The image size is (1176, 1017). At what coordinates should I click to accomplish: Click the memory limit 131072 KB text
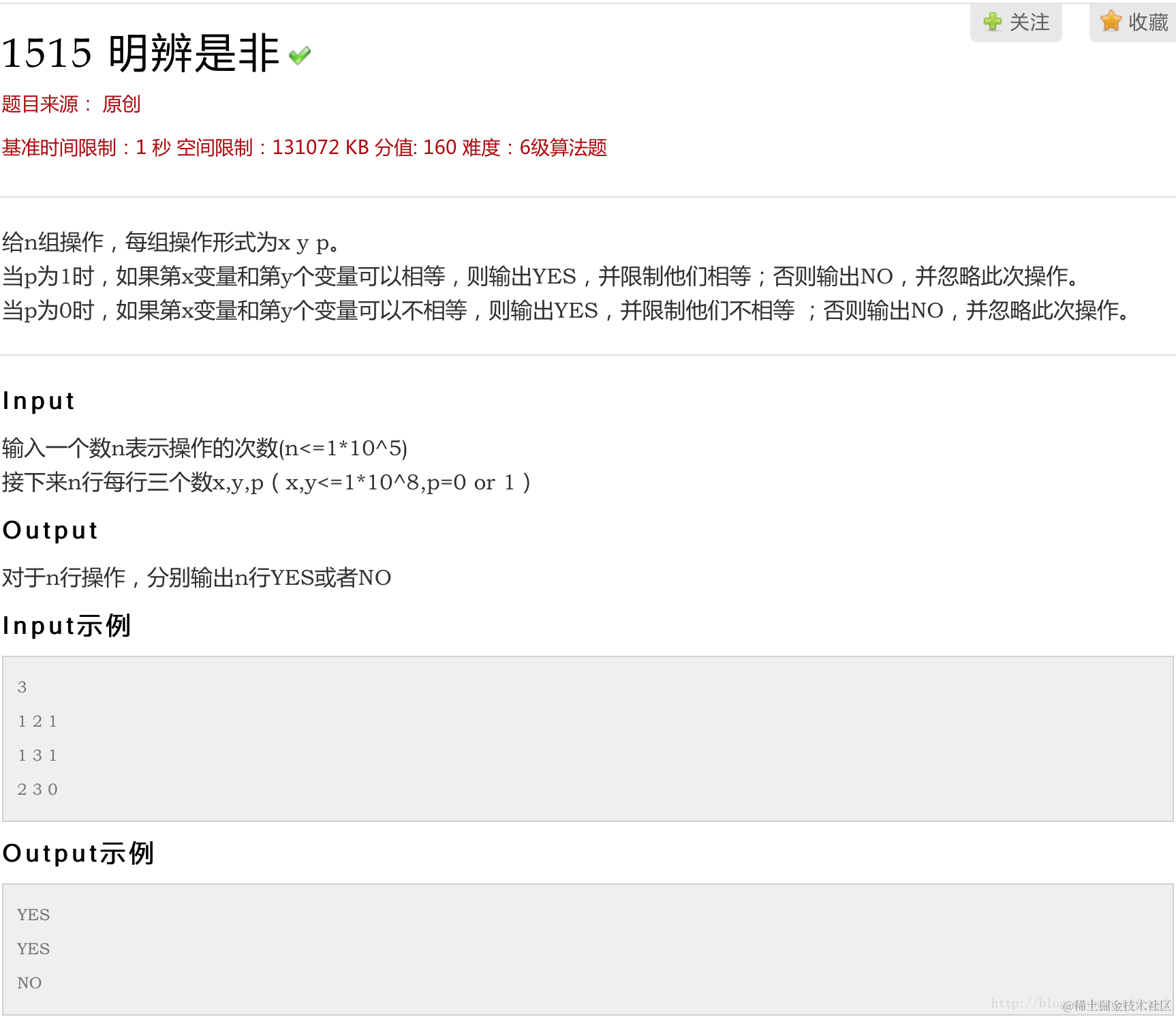click(320, 148)
